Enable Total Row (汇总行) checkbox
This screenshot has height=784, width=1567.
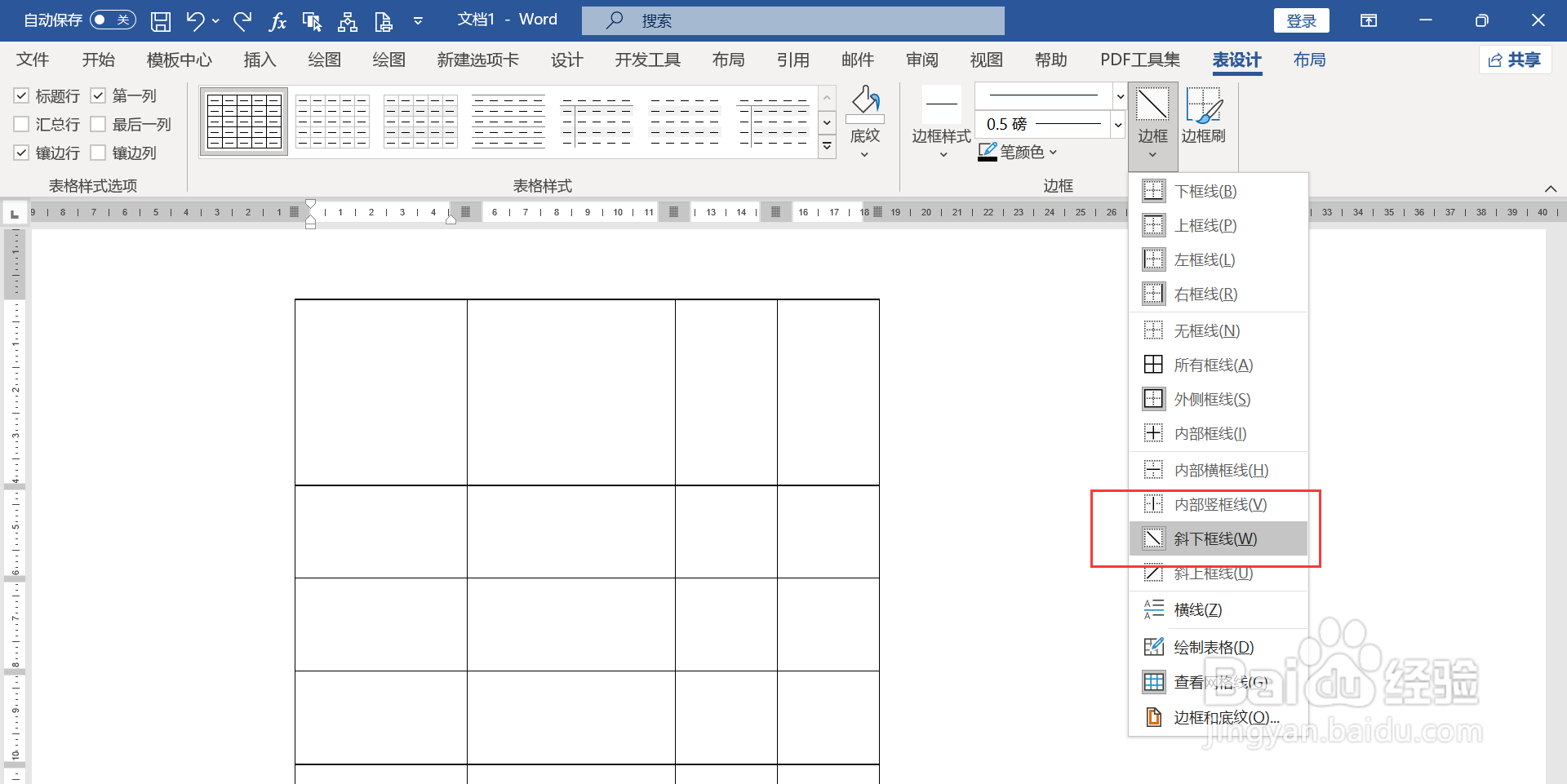tap(22, 124)
